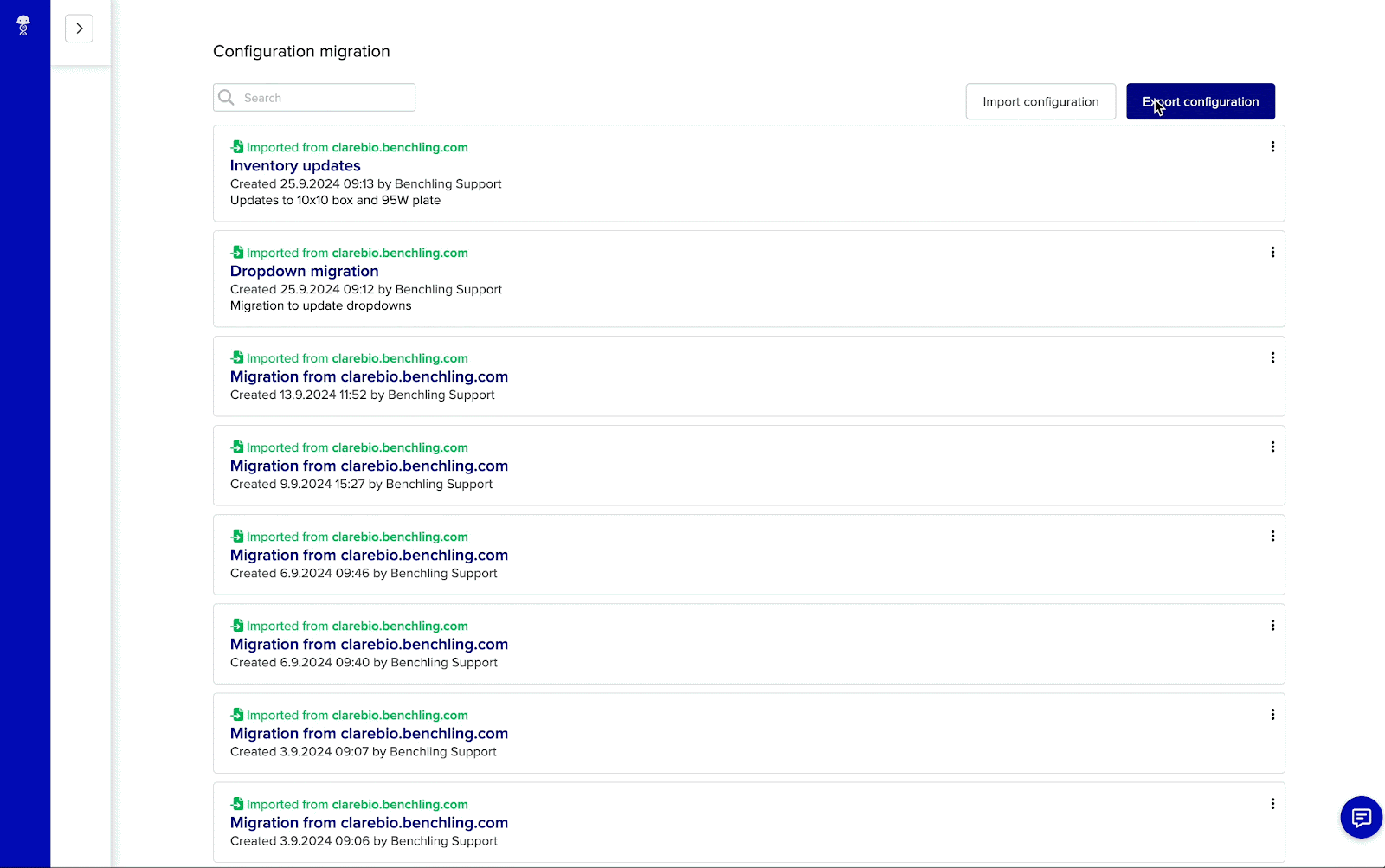This screenshot has height=868, width=1385.
Task: Click the import icon on the 6.9.2024 09:46 migration
Action: [236, 536]
